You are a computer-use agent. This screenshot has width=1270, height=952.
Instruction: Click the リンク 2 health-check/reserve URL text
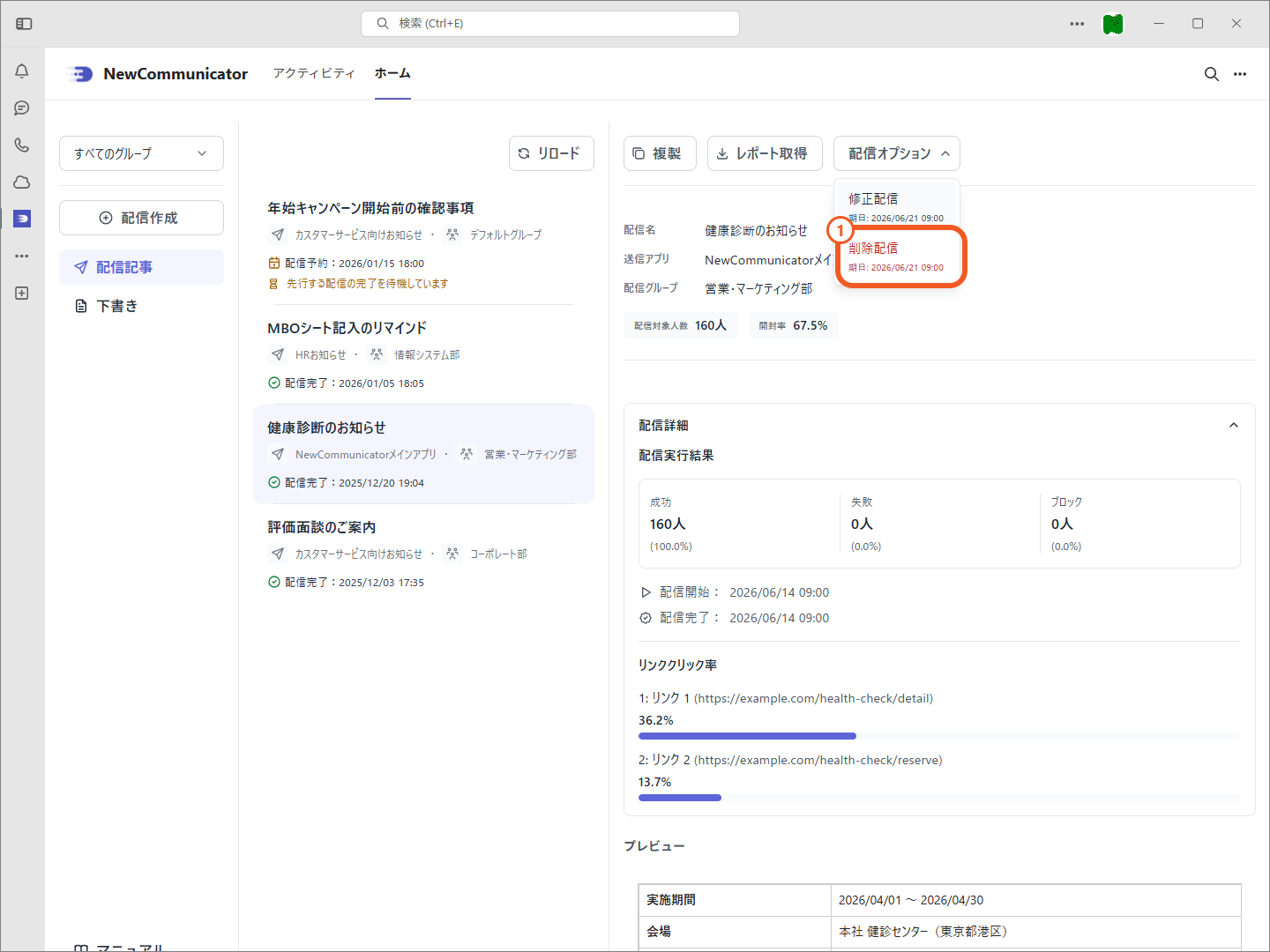(818, 760)
